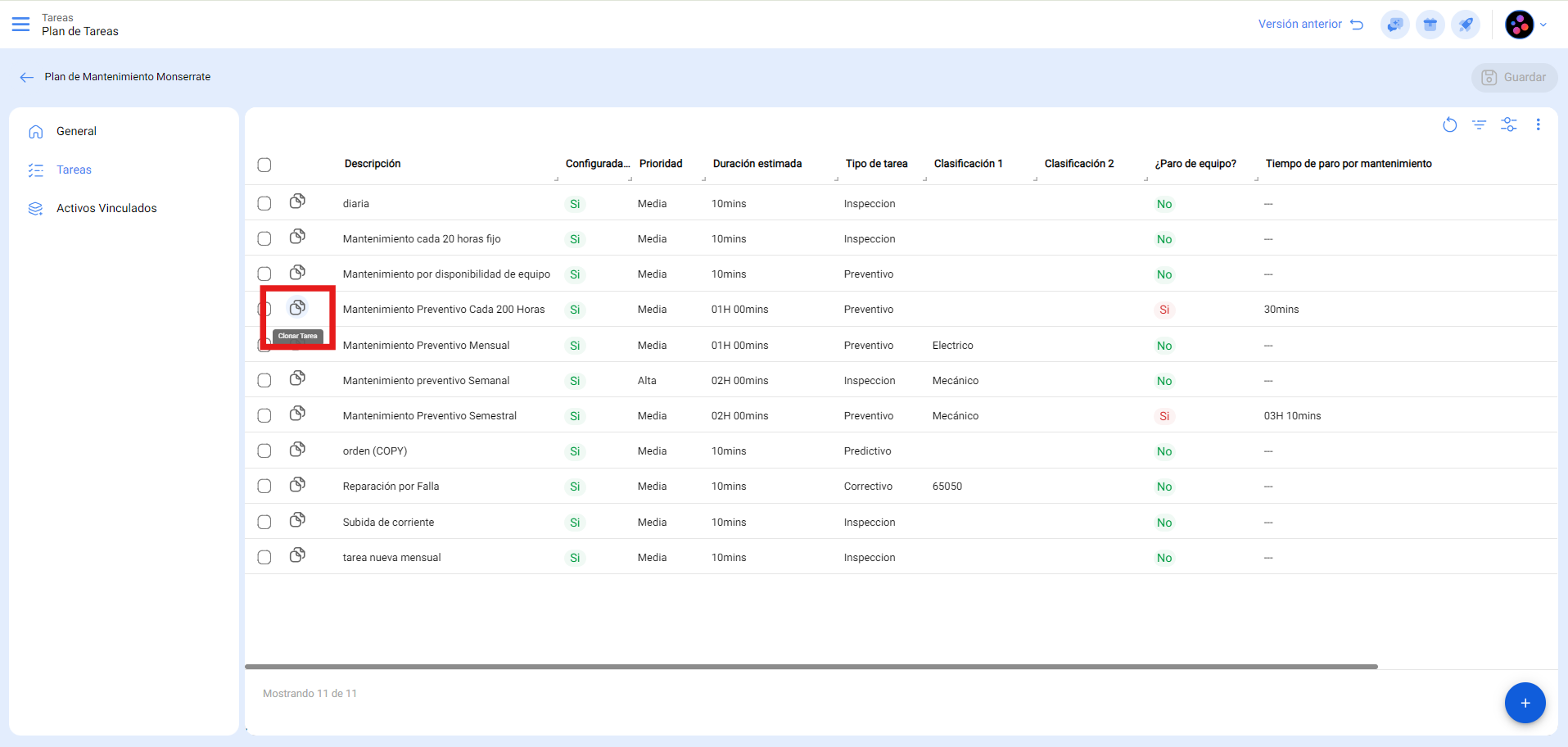Click the horizontal scrollbar under the table

click(x=811, y=667)
